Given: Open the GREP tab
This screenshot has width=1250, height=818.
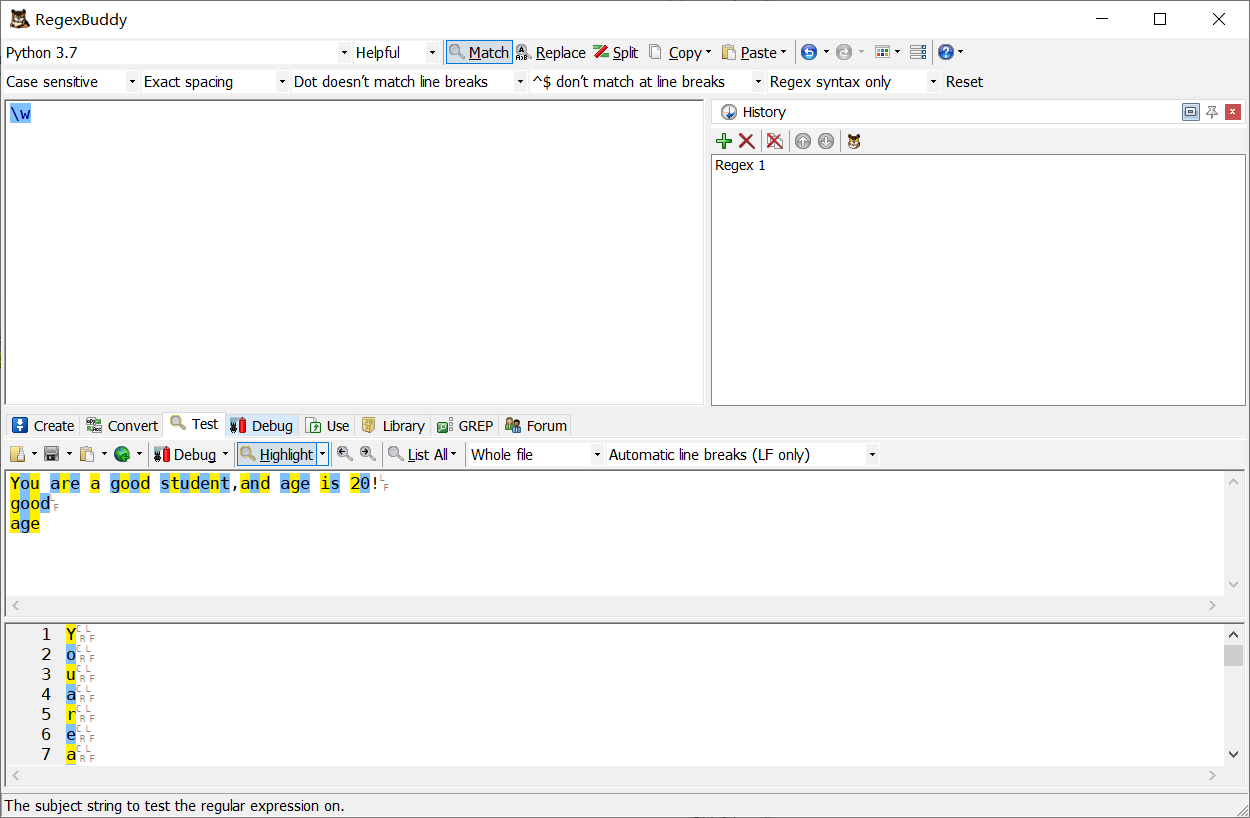Looking at the screenshot, I should click(x=465, y=425).
